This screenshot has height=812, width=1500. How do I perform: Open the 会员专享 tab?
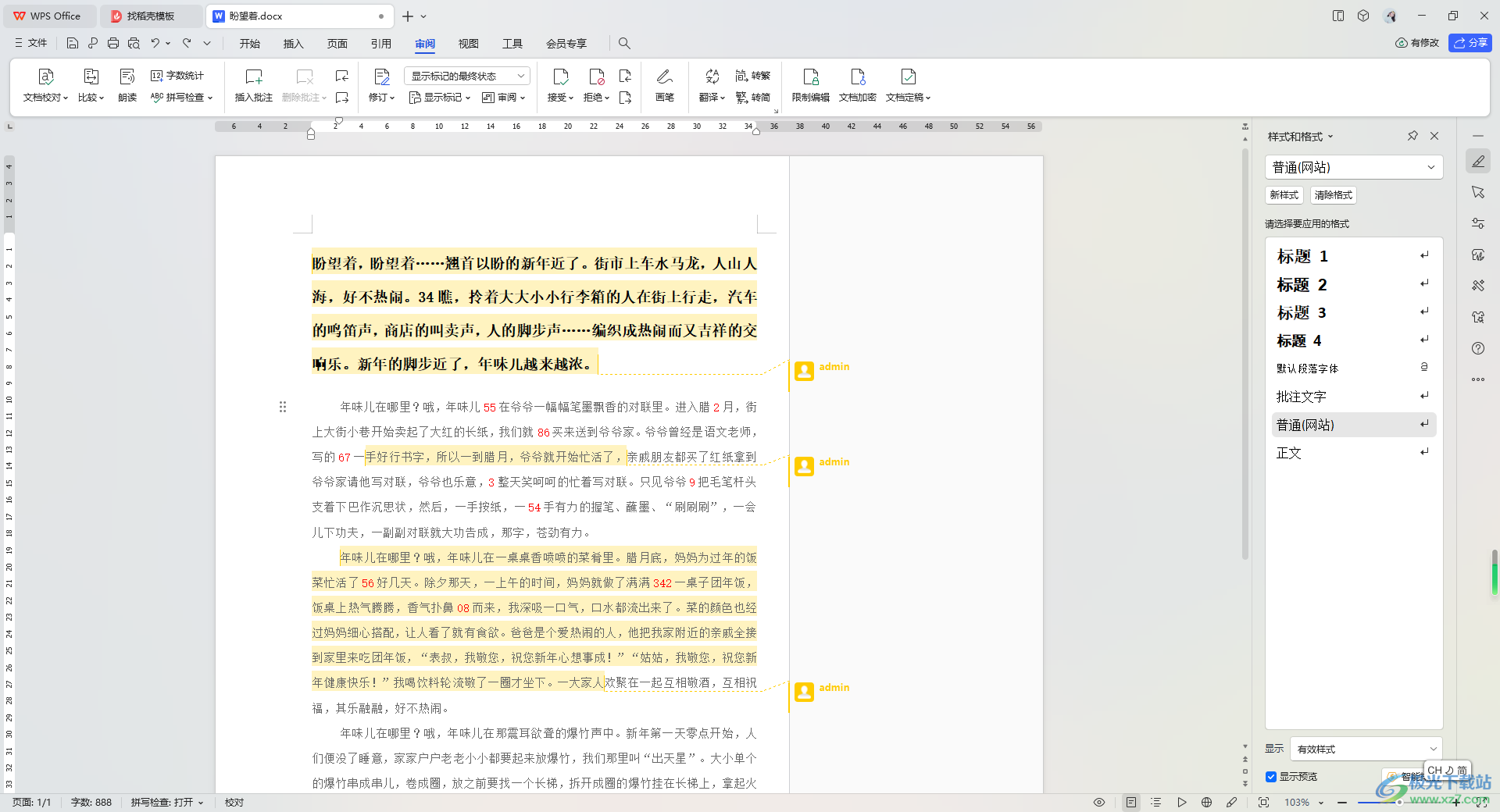[566, 44]
